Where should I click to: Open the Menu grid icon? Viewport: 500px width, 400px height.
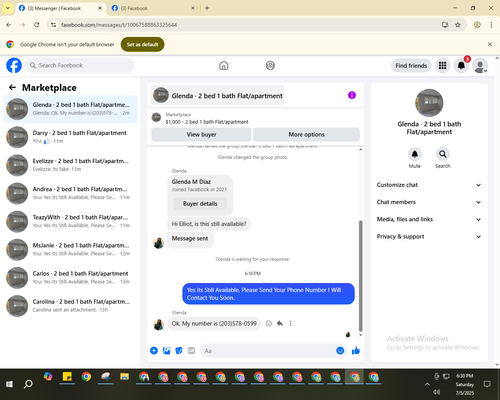click(x=442, y=65)
